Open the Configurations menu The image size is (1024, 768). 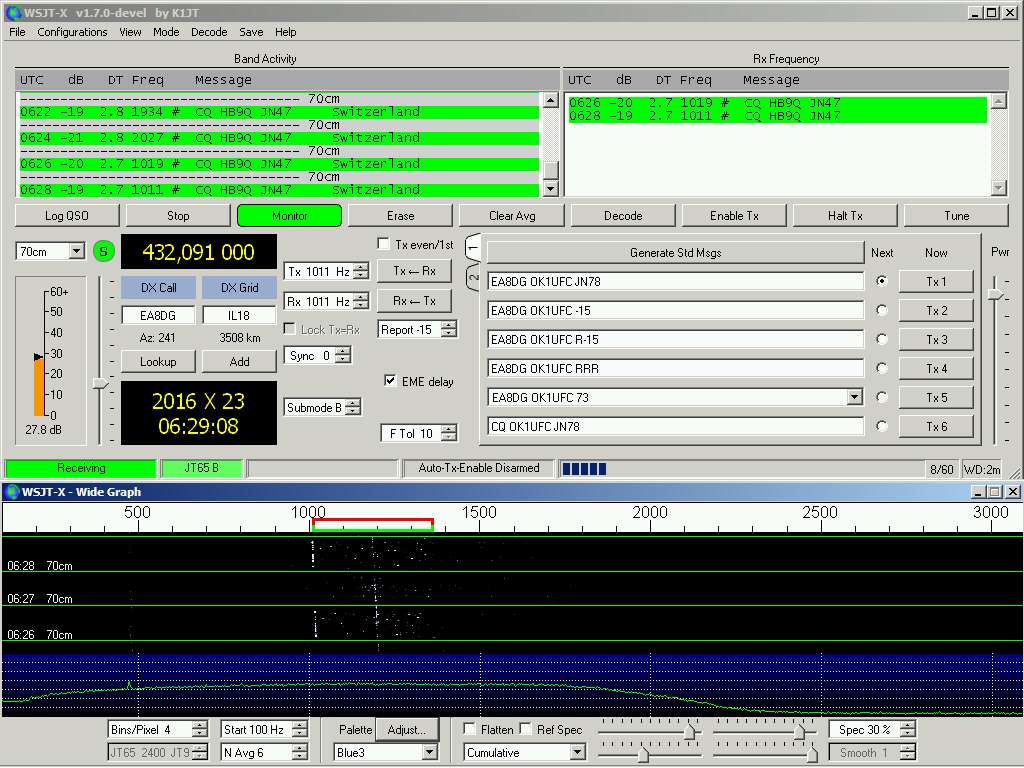pos(72,32)
